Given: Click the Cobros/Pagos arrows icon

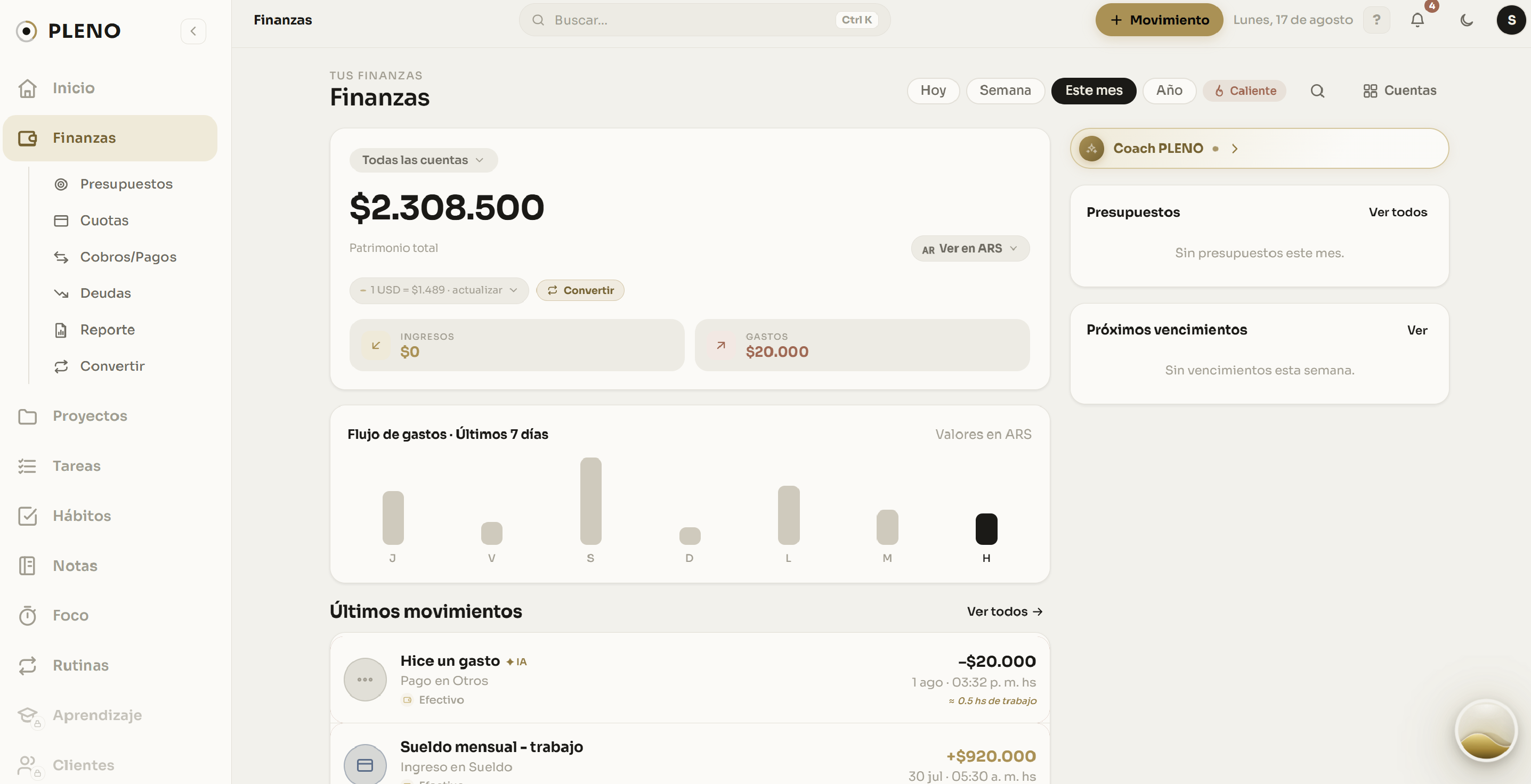Looking at the screenshot, I should point(61,257).
